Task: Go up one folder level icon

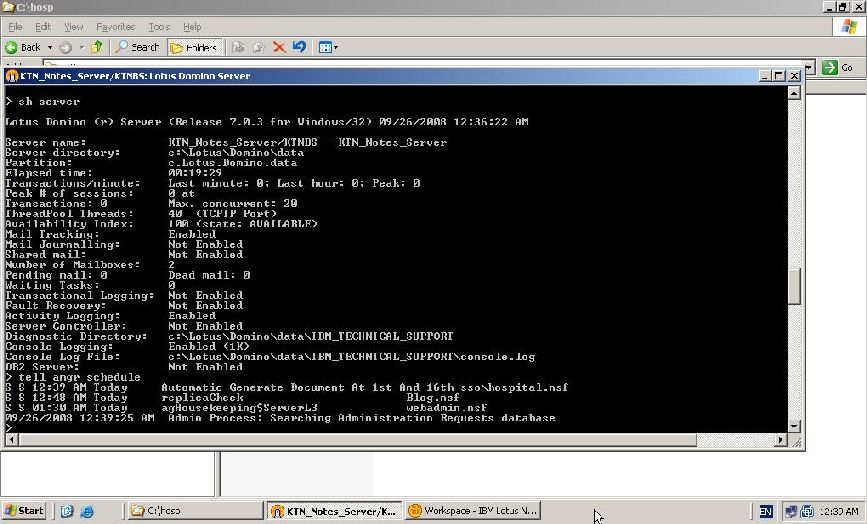Action: pos(97,47)
